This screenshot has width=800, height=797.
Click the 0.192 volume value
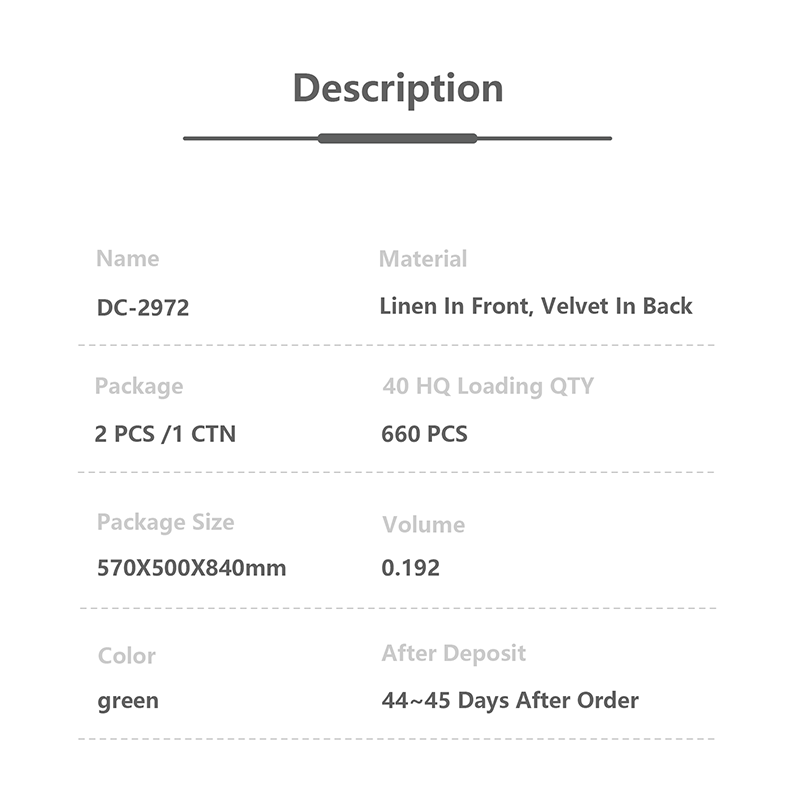[411, 568]
